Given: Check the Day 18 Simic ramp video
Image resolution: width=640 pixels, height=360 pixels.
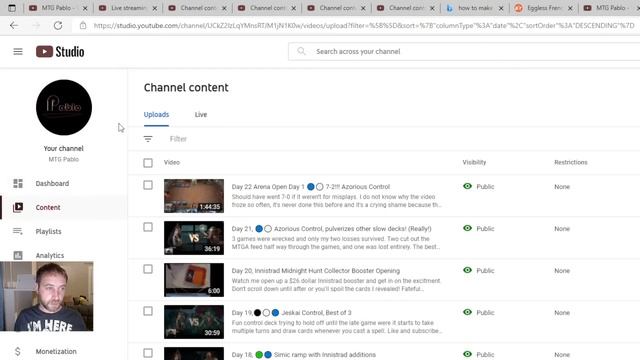Looking at the screenshot, I should (x=148, y=353).
